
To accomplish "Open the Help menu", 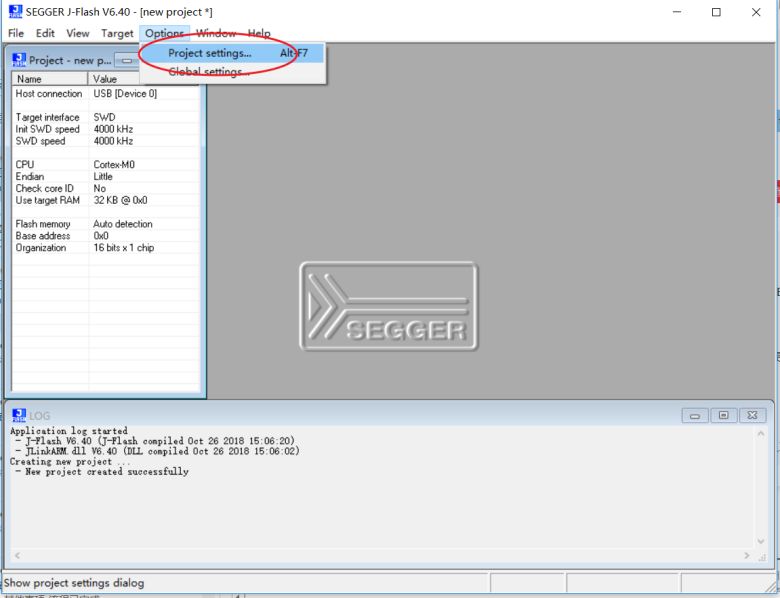I will click(x=259, y=33).
